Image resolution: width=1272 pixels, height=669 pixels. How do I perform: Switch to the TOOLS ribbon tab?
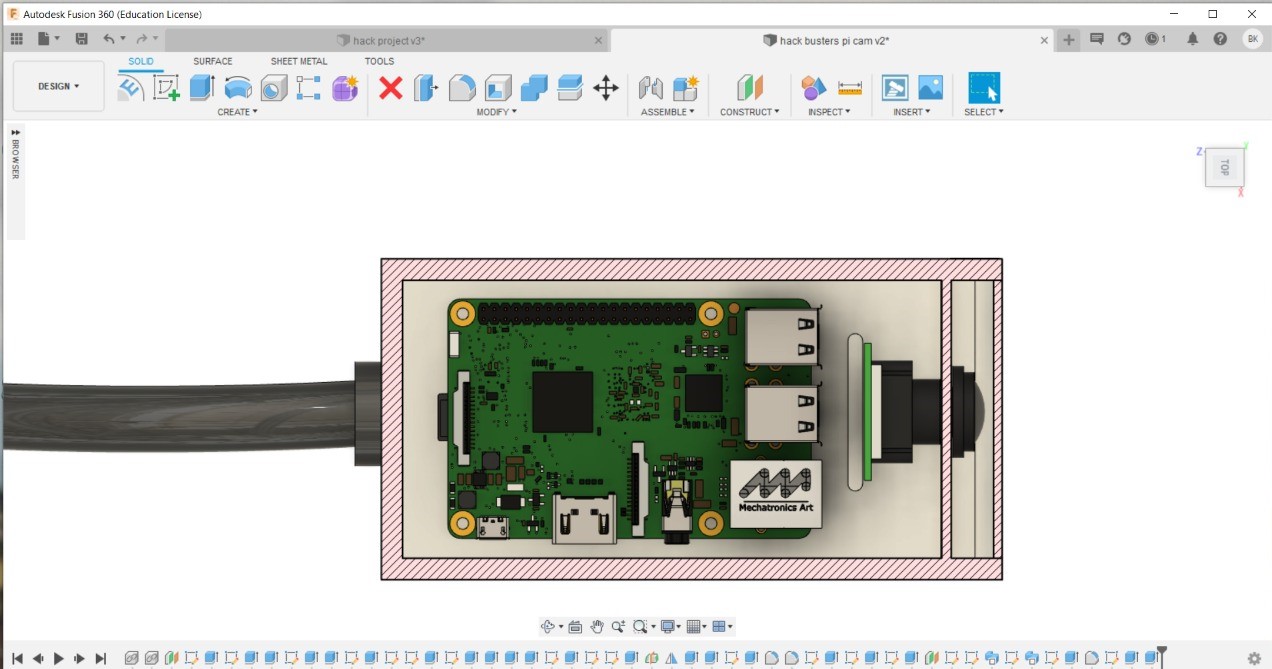(x=379, y=61)
